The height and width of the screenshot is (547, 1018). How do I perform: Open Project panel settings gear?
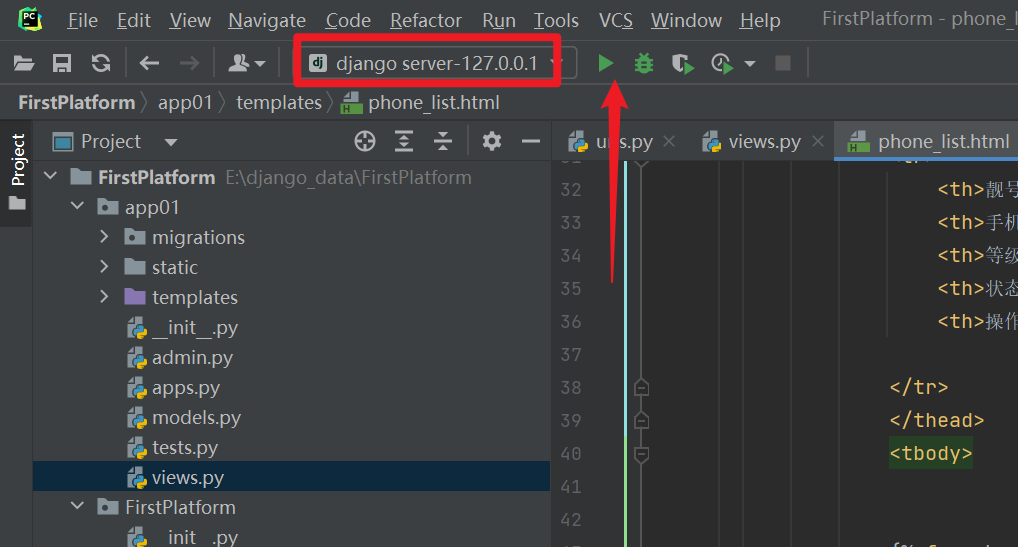tap(491, 141)
